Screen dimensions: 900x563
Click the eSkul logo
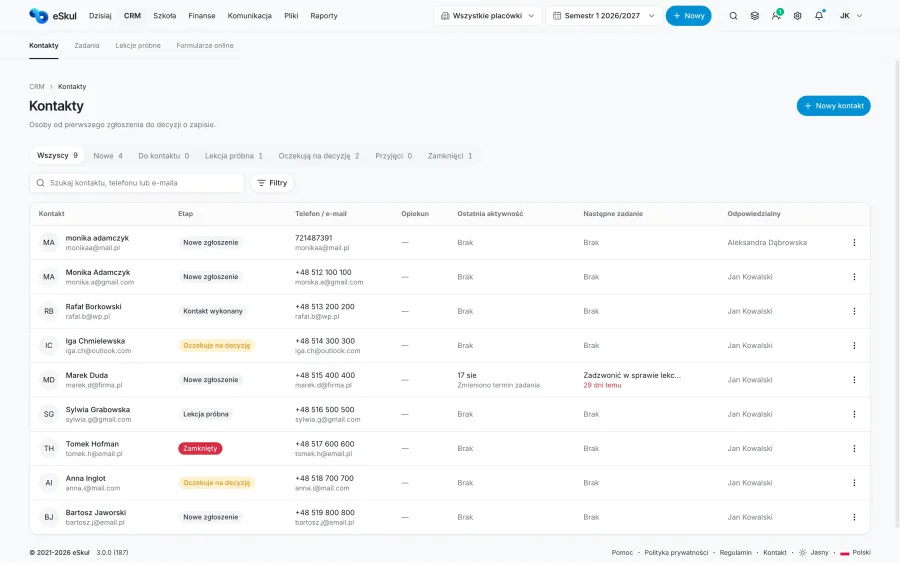click(x=53, y=15)
